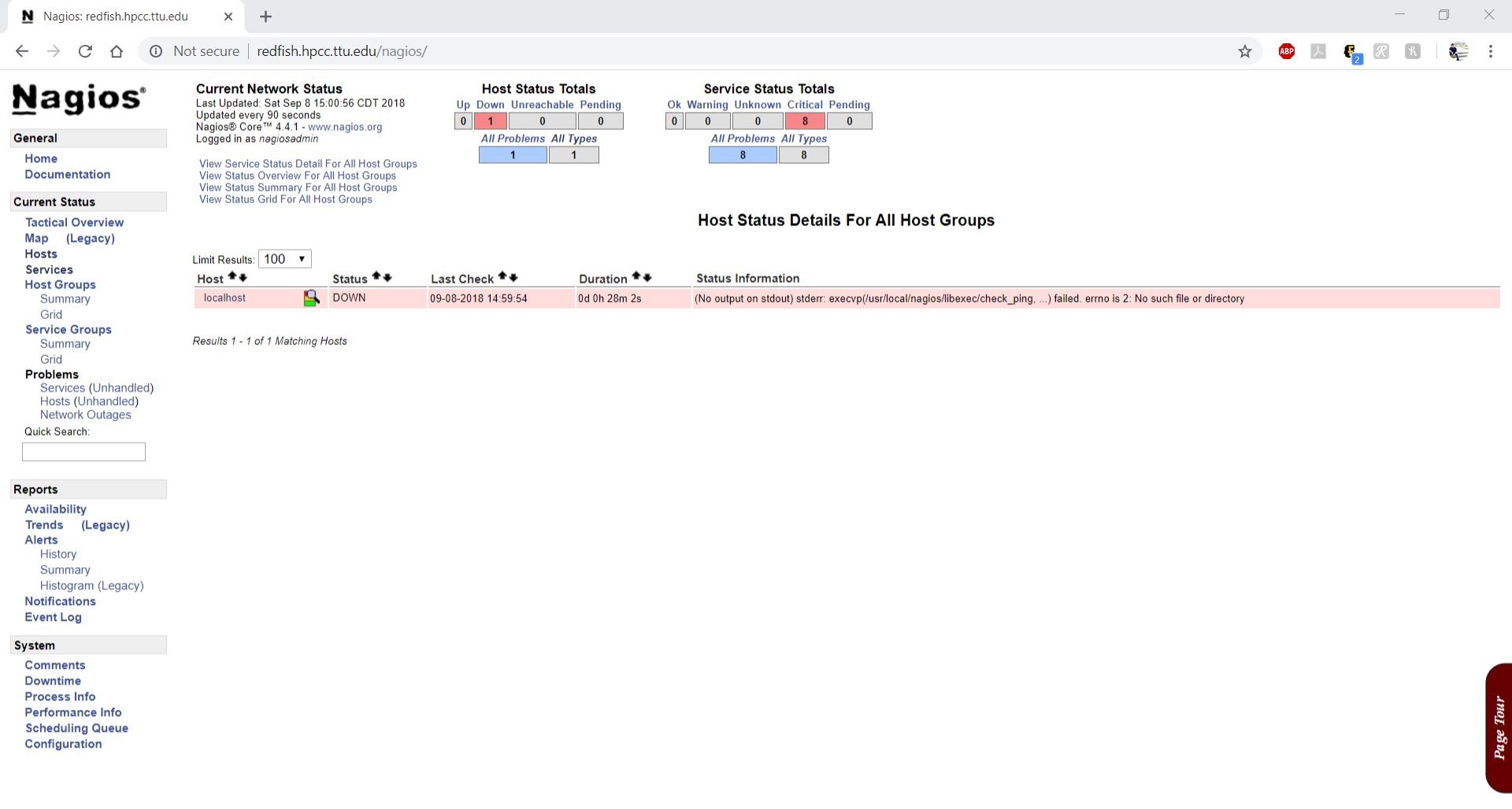Open Services in sidebar menu
The width and height of the screenshot is (1512, 809).
(x=49, y=269)
